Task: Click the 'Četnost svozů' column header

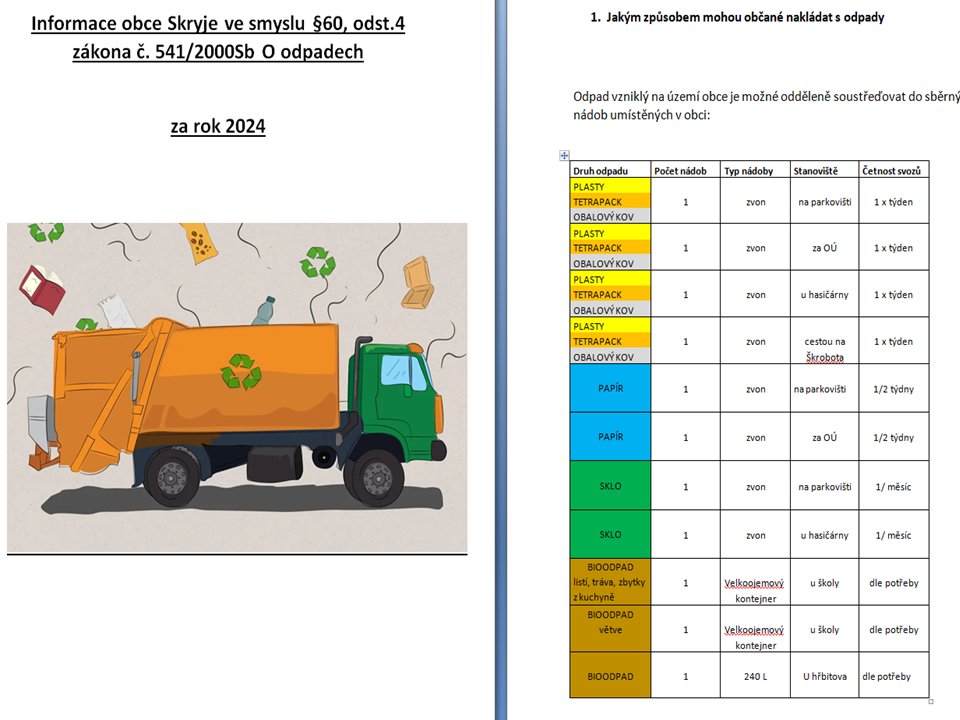Action: 893,171
